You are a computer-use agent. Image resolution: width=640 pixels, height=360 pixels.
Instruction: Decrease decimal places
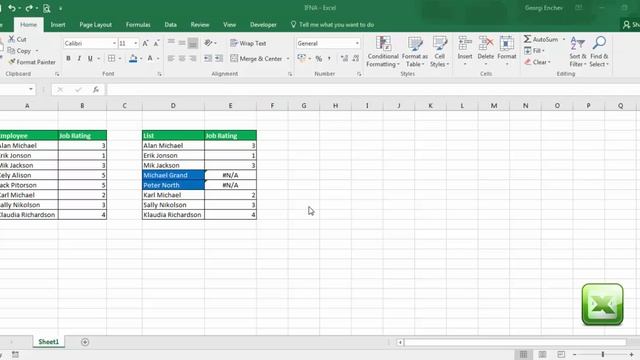pyautogui.click(x=356, y=59)
